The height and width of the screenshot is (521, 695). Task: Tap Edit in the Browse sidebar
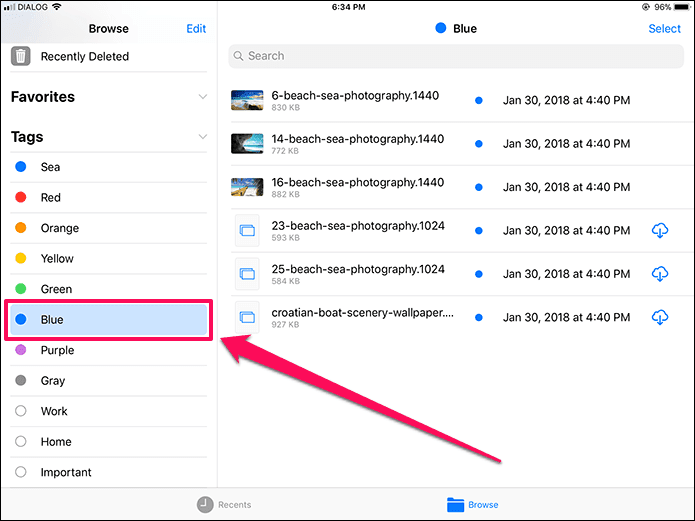pyautogui.click(x=196, y=29)
